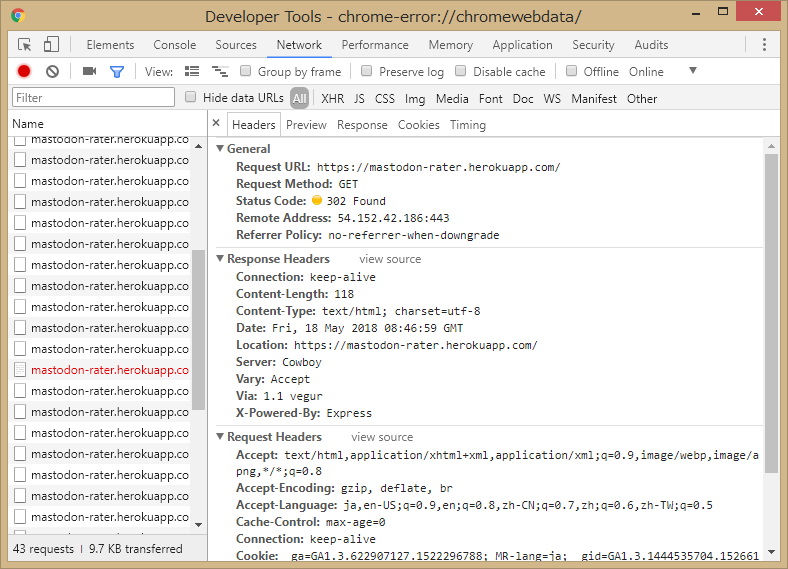Enable Hide data URLs checkbox

tap(191, 98)
